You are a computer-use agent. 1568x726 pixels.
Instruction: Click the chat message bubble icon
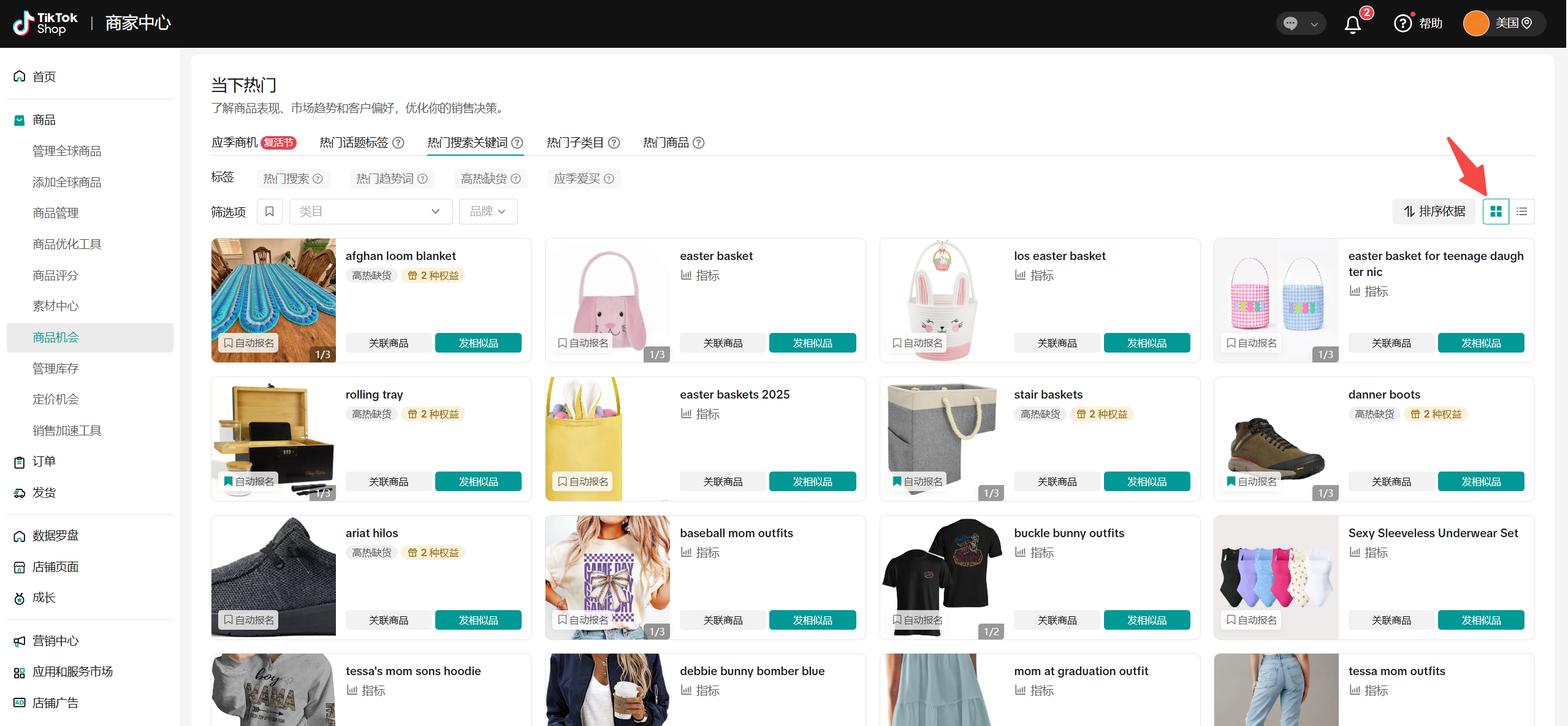[x=1290, y=23]
